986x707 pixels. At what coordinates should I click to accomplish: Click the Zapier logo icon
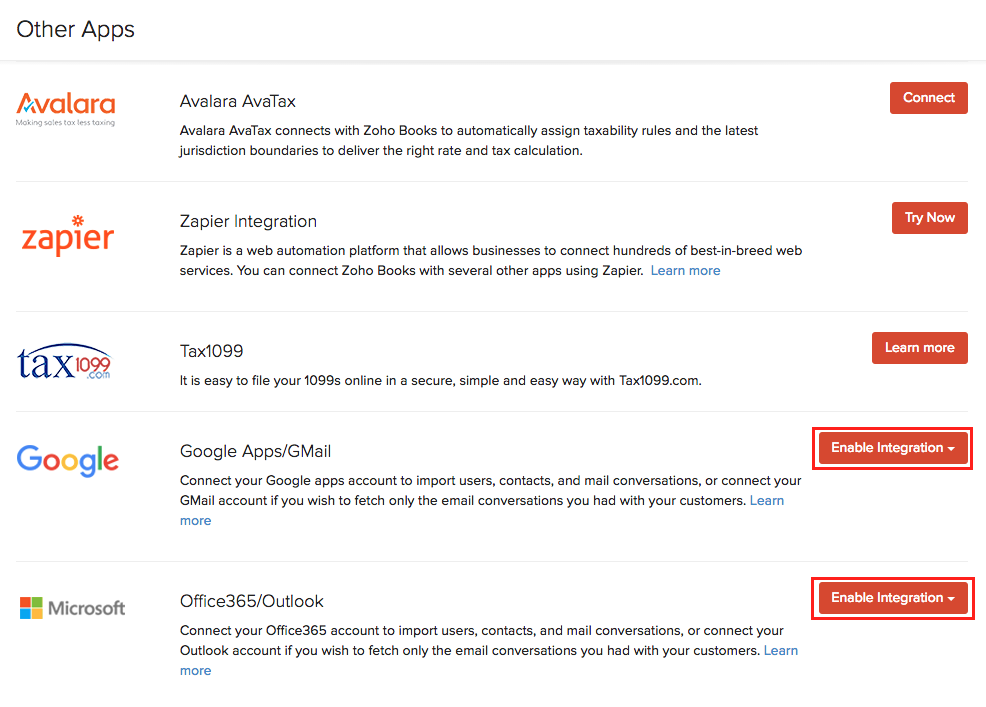coord(68,237)
